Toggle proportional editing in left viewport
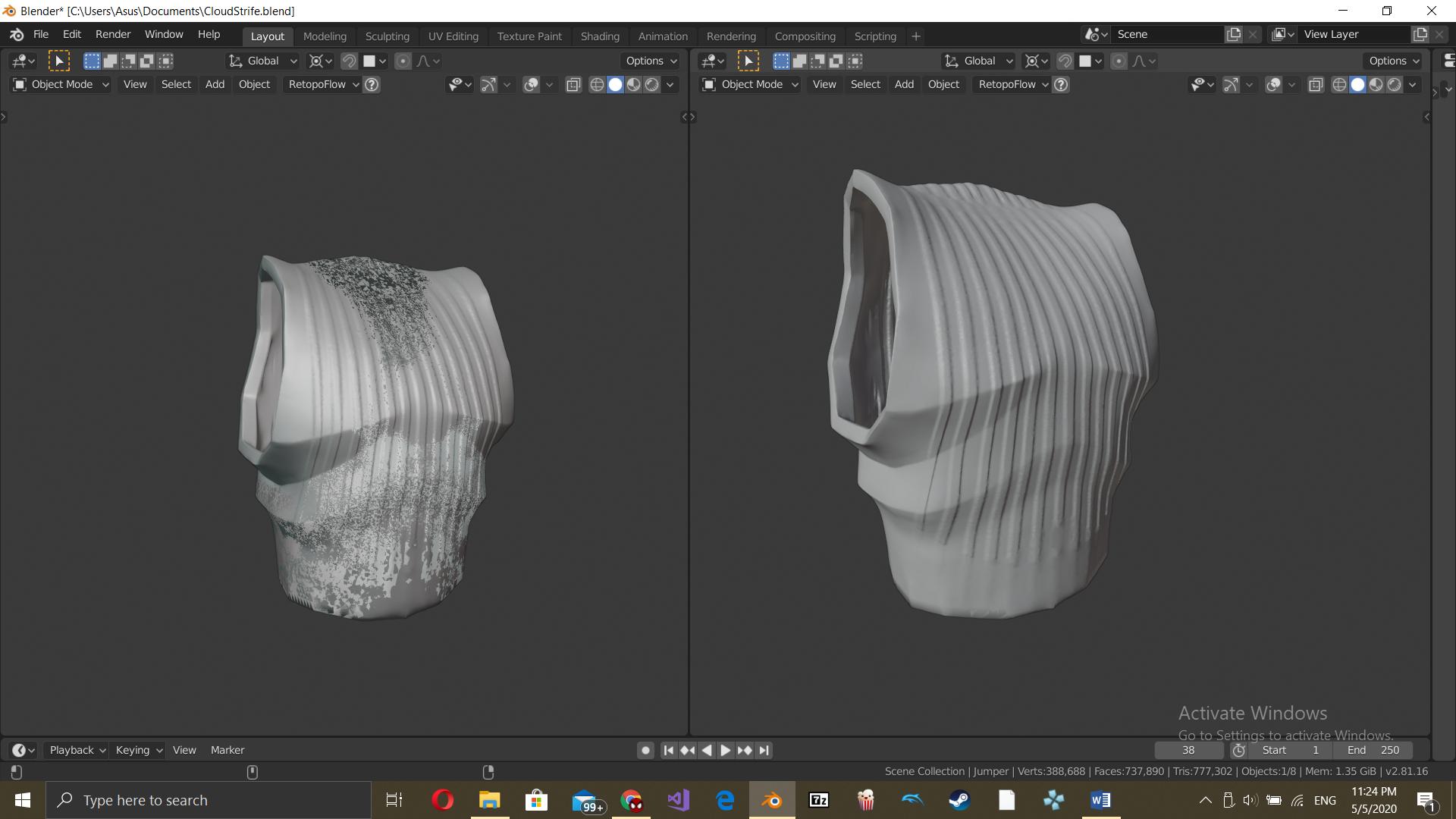1456x819 pixels. (403, 61)
